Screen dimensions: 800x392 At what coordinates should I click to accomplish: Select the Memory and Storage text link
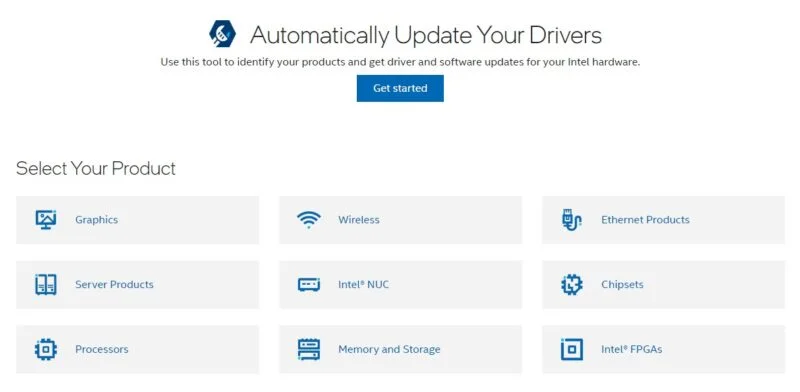pos(389,349)
